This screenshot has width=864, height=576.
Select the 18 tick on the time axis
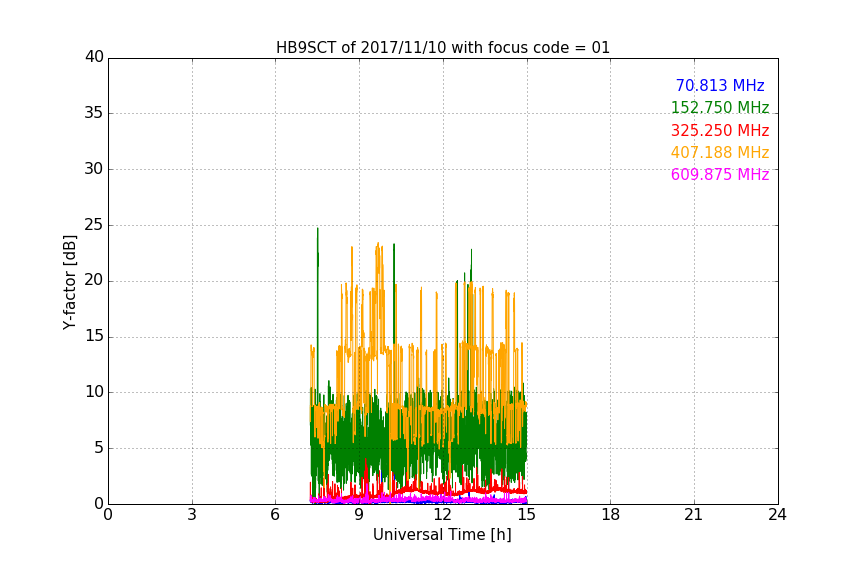tap(610, 515)
